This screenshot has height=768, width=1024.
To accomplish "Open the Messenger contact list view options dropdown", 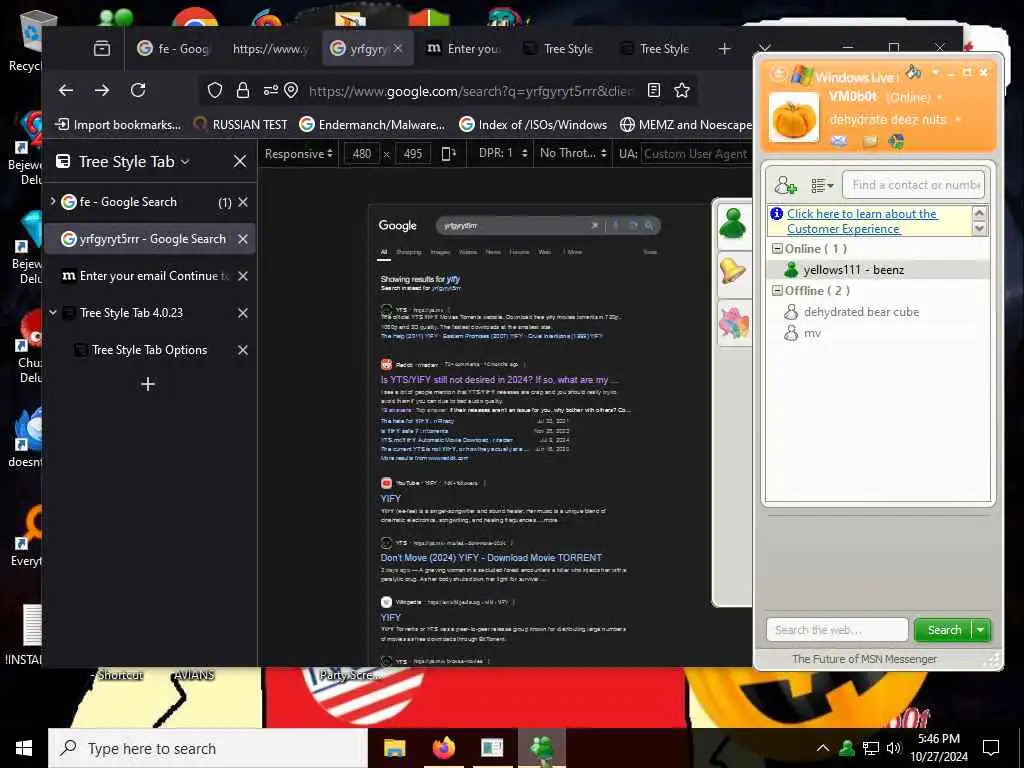I will (822, 186).
